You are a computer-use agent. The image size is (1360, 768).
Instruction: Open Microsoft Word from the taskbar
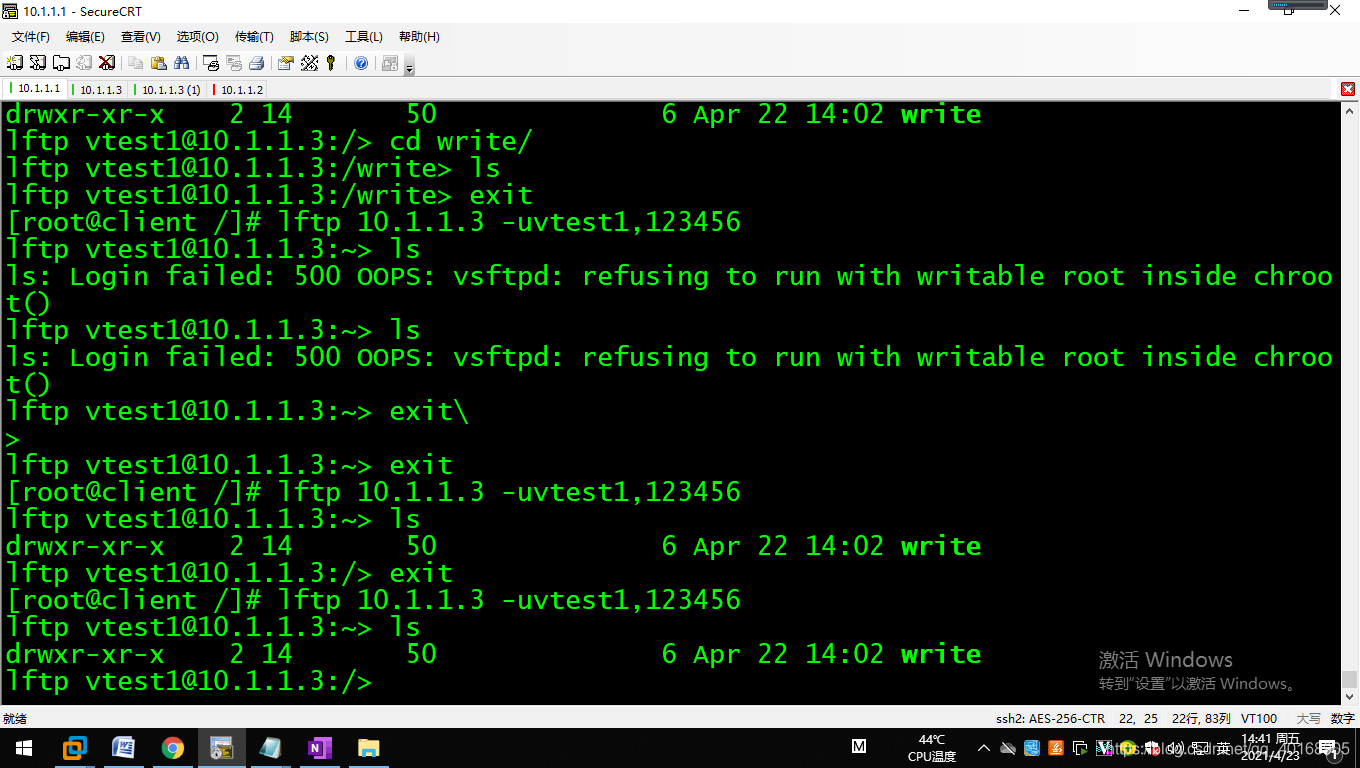[124, 748]
